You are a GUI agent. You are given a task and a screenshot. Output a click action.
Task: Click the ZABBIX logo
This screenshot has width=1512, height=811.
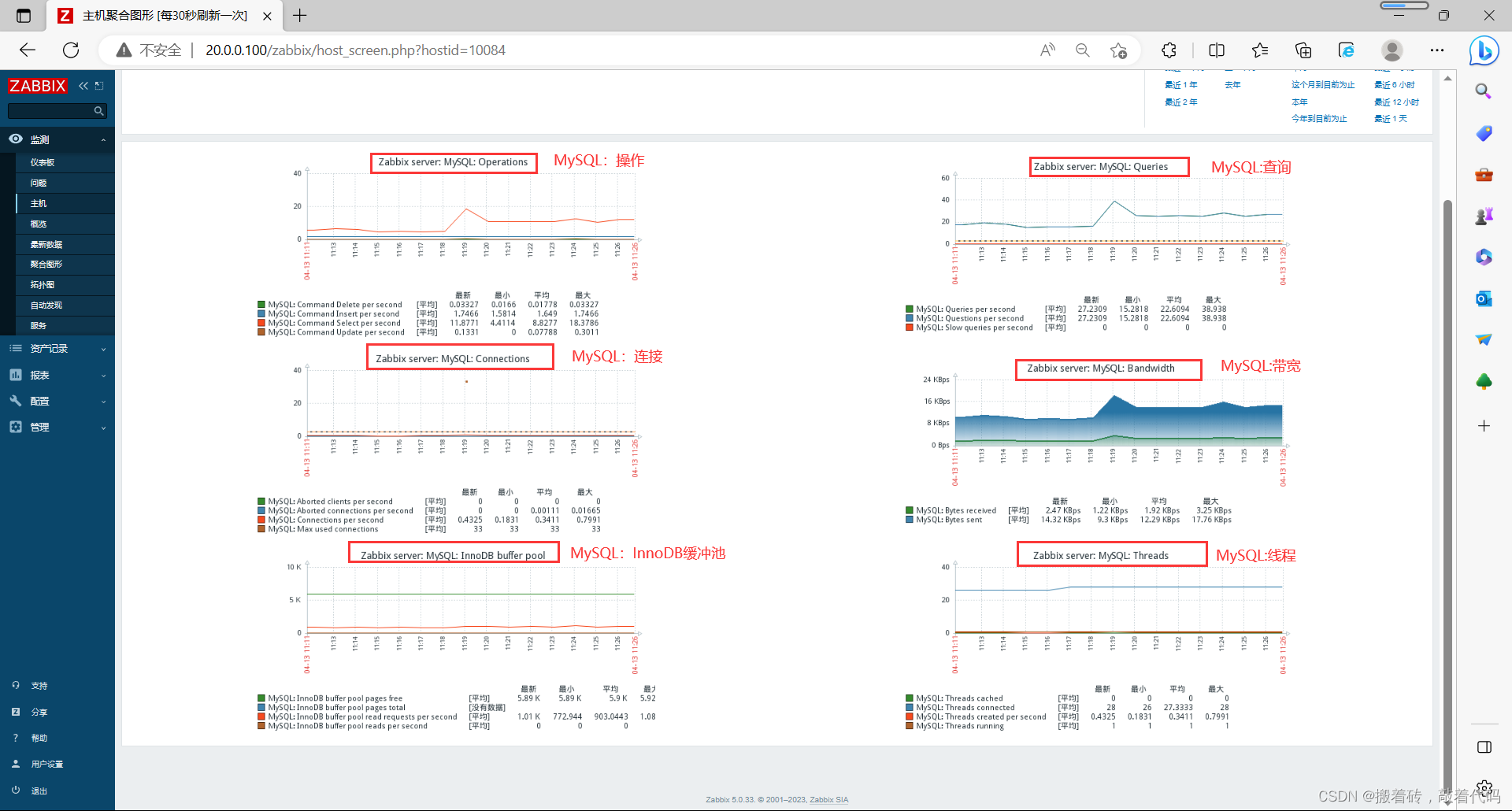37,86
